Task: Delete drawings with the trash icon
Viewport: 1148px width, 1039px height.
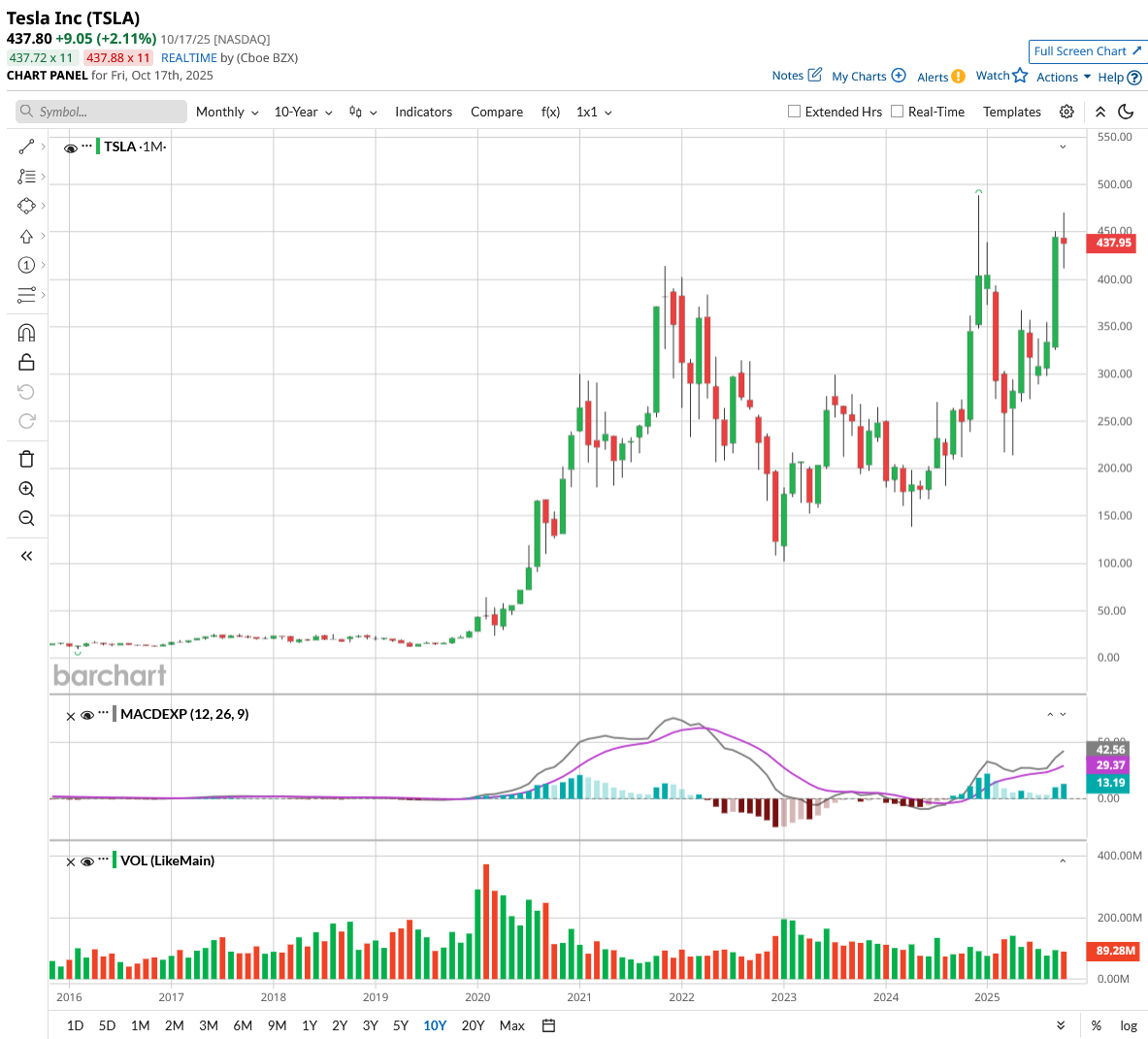Action: (26, 459)
